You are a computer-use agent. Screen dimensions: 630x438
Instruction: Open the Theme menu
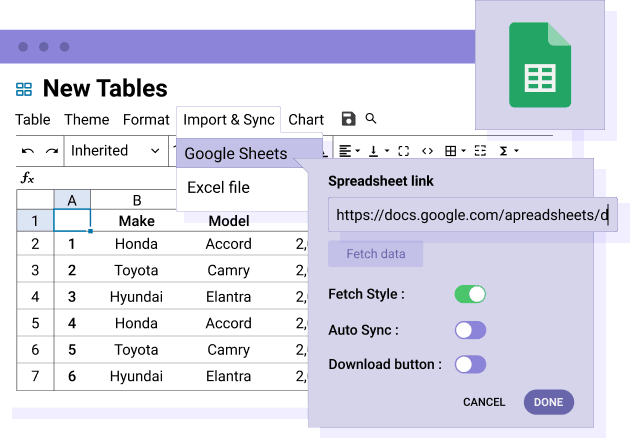coord(86,120)
